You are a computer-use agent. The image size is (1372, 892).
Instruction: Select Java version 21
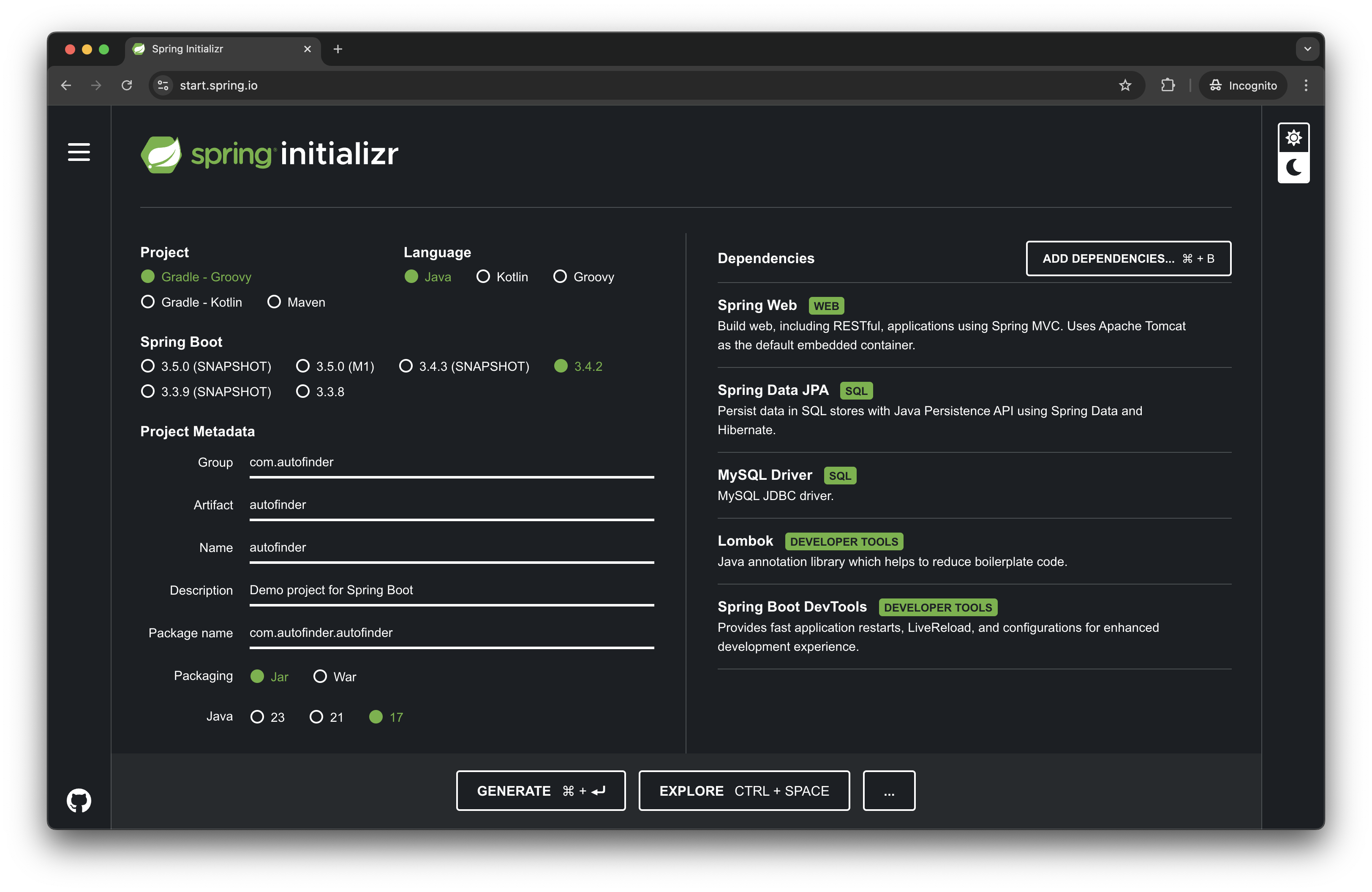click(x=326, y=717)
